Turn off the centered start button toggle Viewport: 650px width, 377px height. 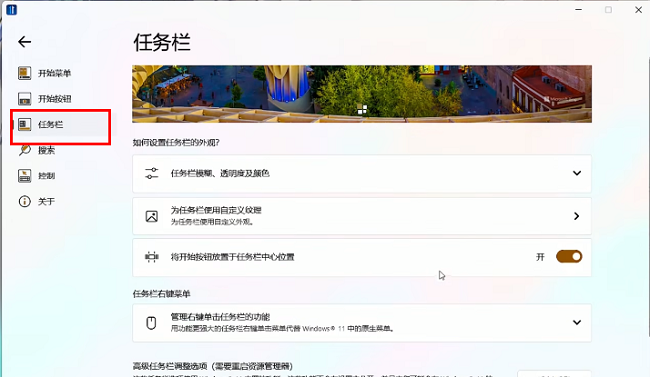point(569,257)
